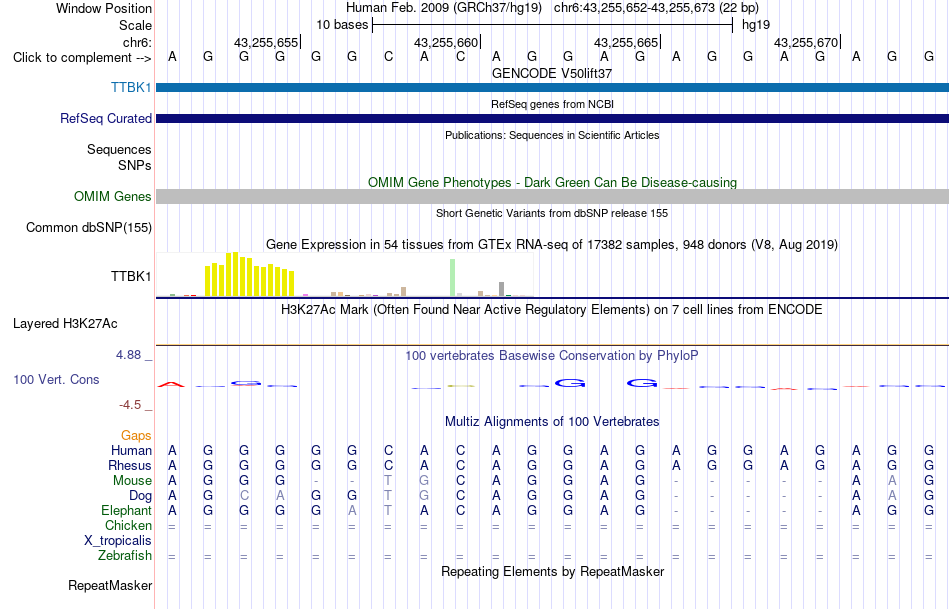
Task: Click the TTBK1 GENCODE track label
Action: (x=131, y=87)
